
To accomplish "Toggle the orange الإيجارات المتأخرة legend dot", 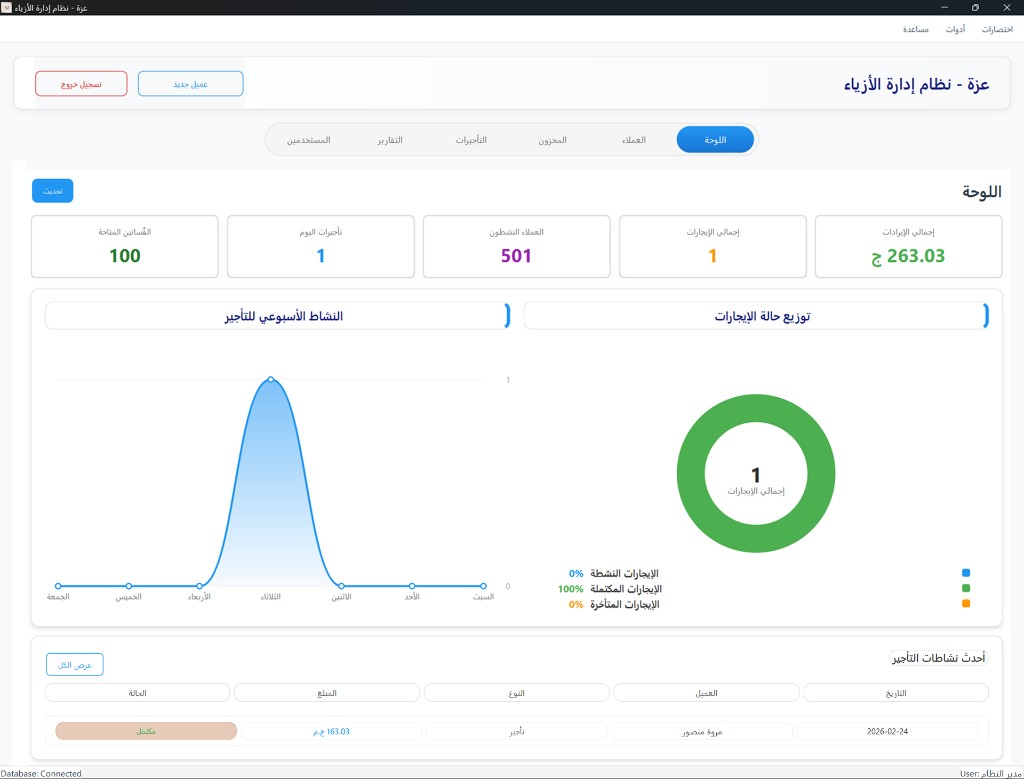I will point(965,604).
